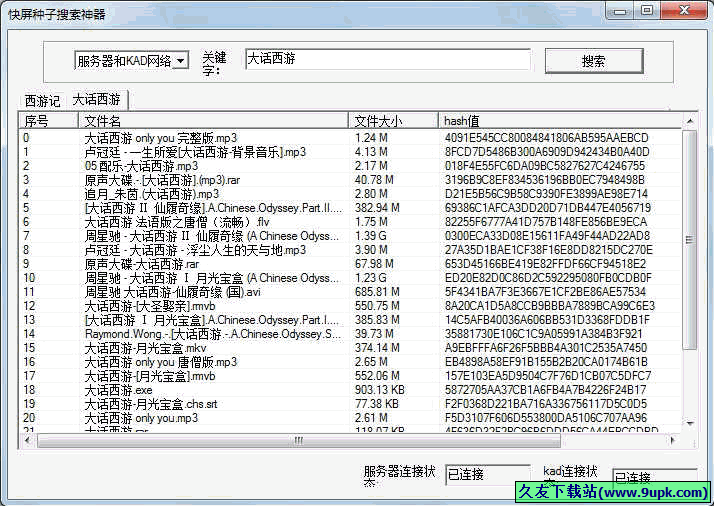Image resolution: width=714 pixels, height=506 pixels.
Task: Sort by the 文件大小 column header
Action: [x=393, y=121]
